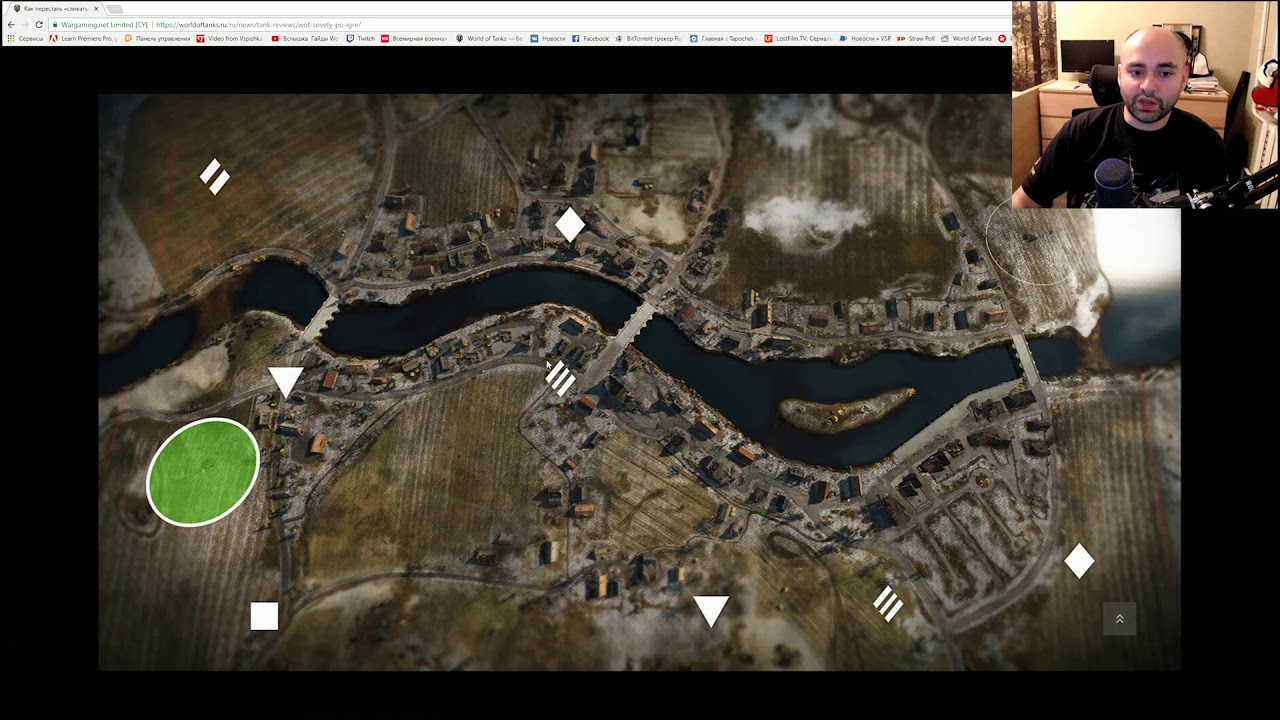Open the Вспышка Гайды YouTube bookmark
The height and width of the screenshot is (720, 1280).
[x=306, y=38]
